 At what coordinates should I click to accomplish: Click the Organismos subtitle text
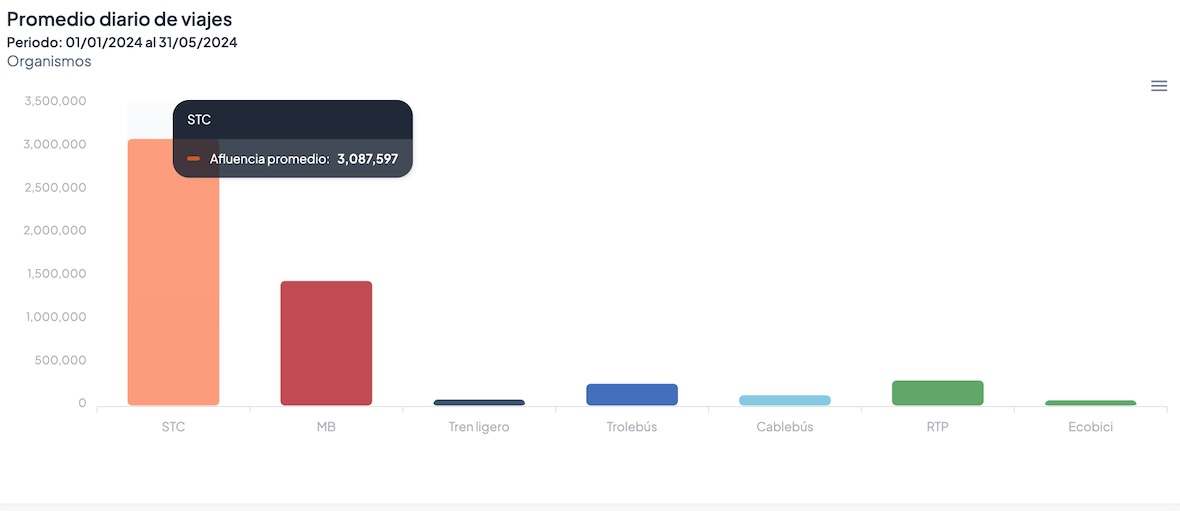49,62
